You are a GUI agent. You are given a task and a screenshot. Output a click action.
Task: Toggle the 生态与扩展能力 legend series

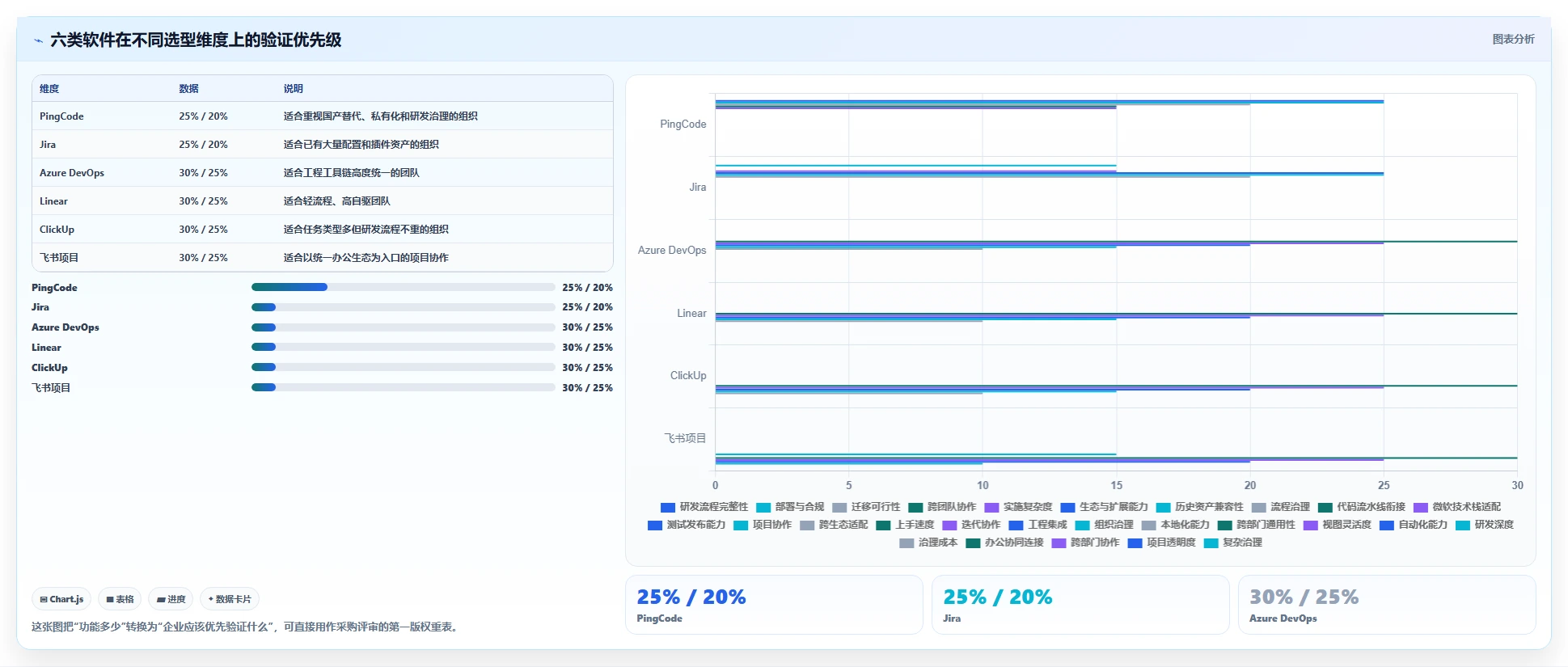pos(1104,507)
